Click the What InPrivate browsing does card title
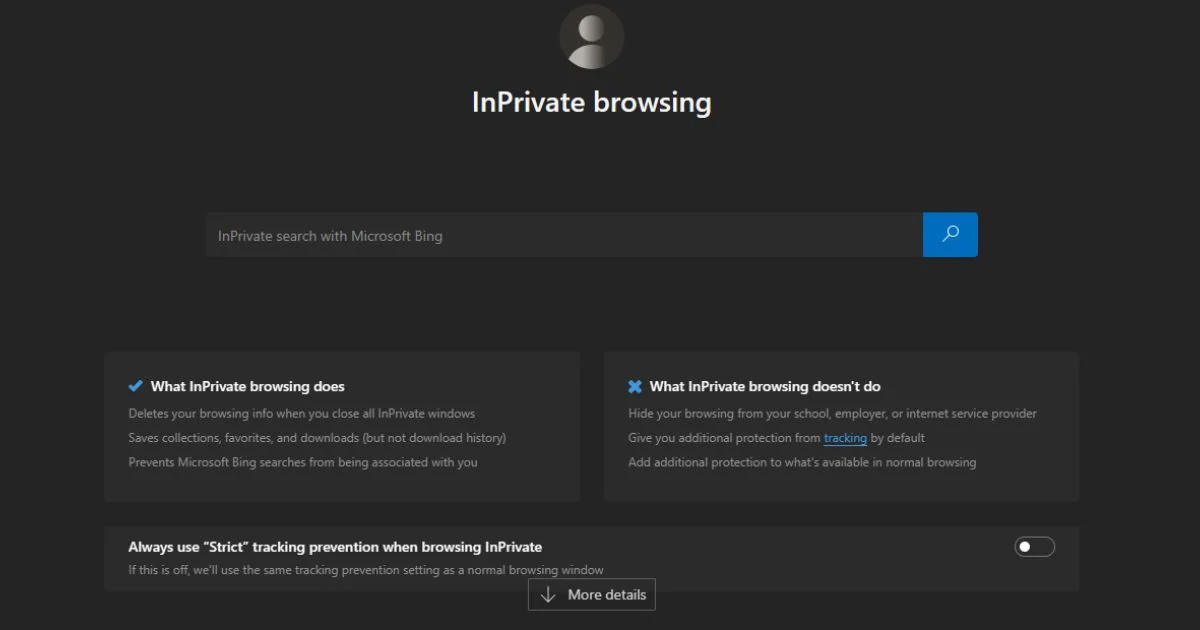 (245, 385)
